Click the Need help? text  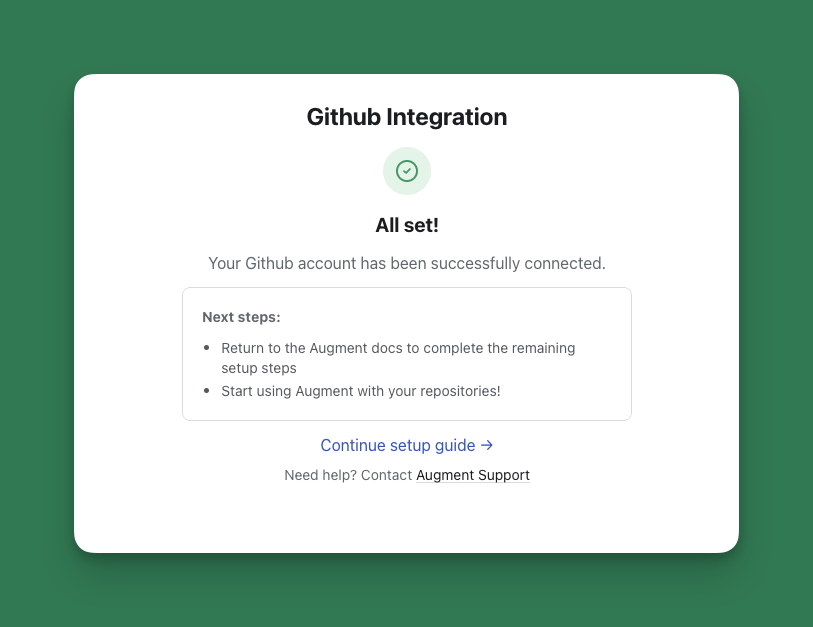click(x=314, y=475)
